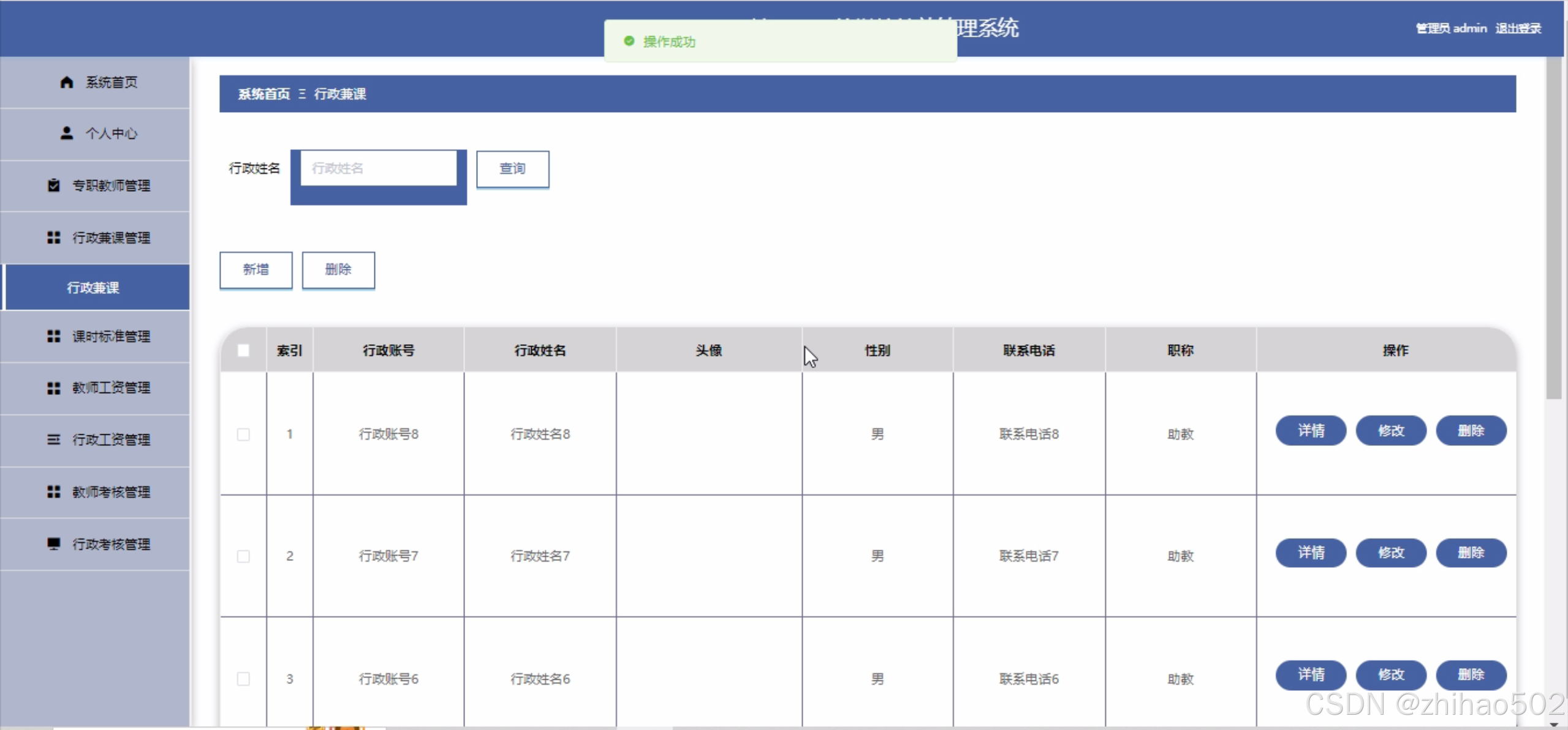Click 修改 for 行政姓名7 row
The height and width of the screenshot is (730, 1568).
[1390, 552]
